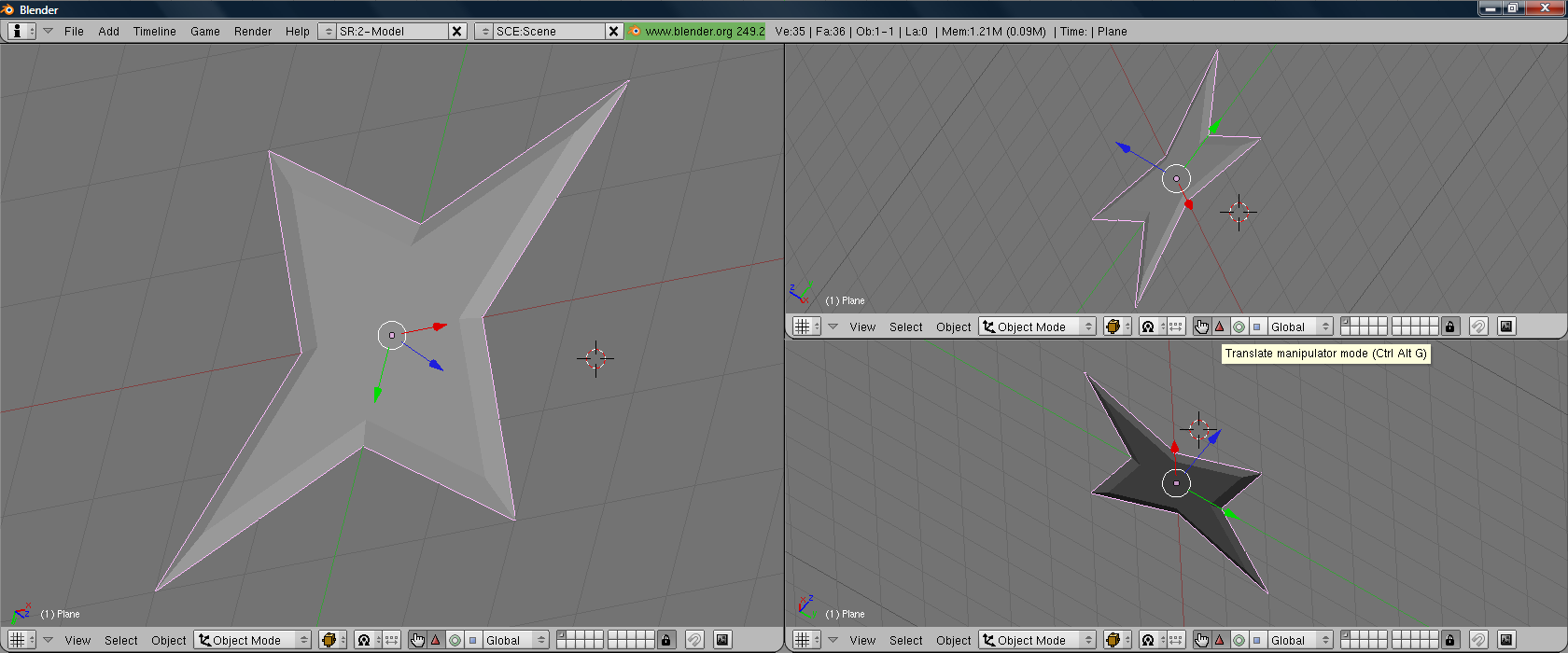Click the SR:2-Model screen name field
Screen dimensions: 1568x653
point(392,31)
